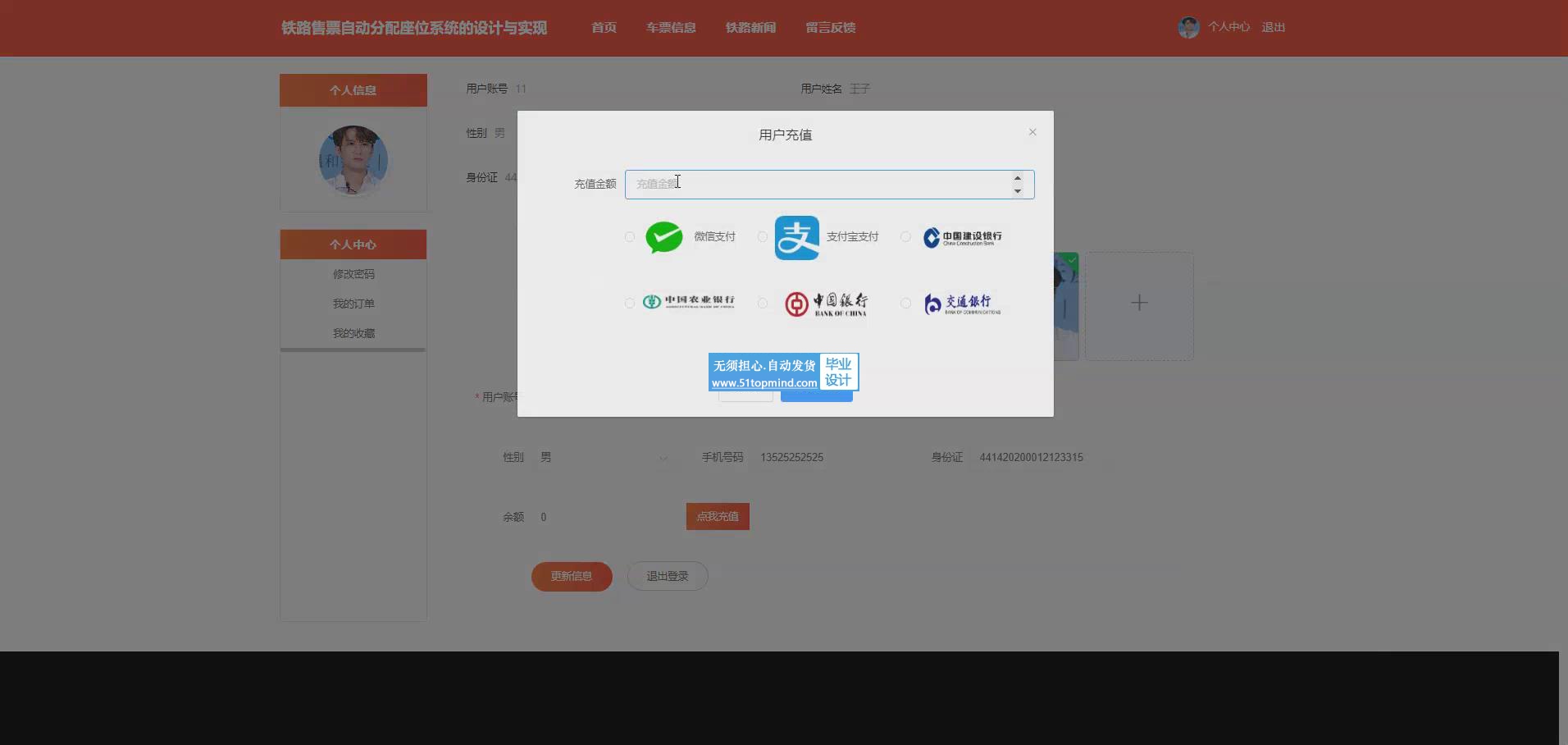Viewport: 1568px width, 745px height.
Task: Click 退出 in the top right
Action: [x=1274, y=27]
